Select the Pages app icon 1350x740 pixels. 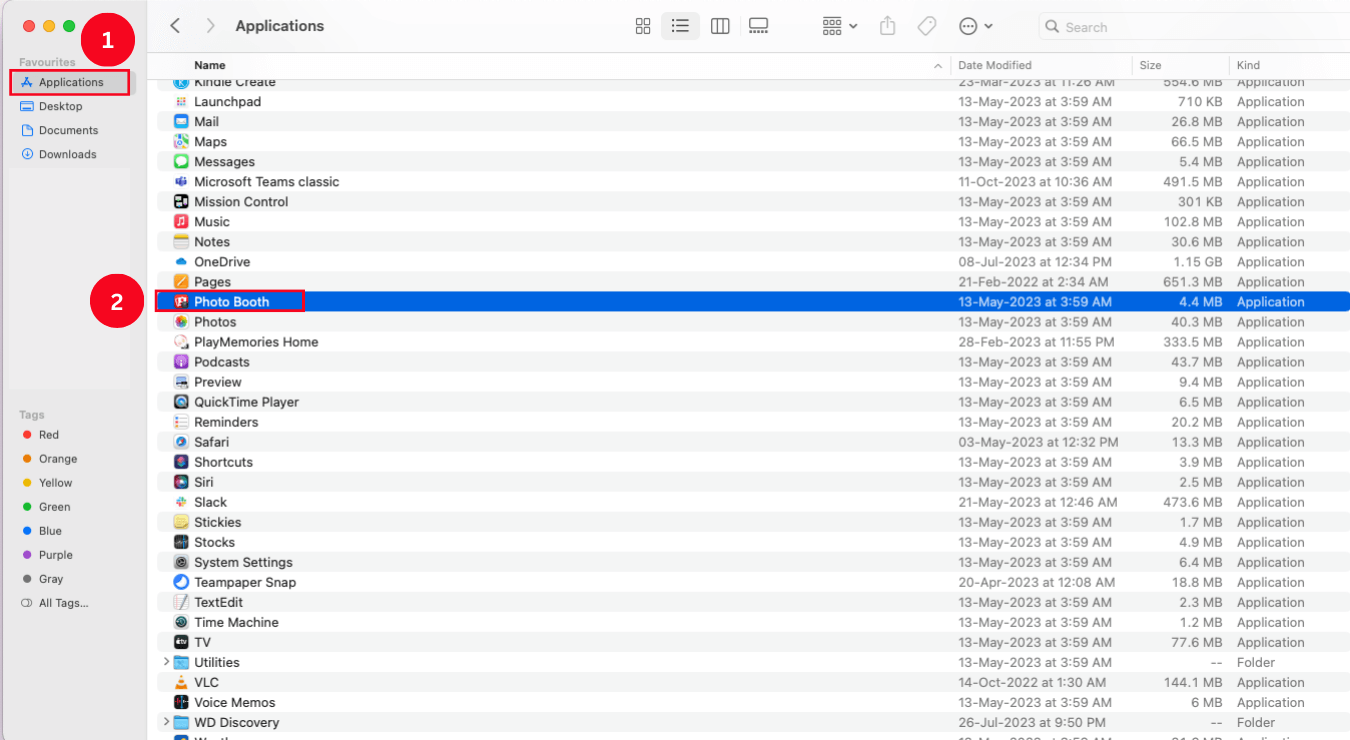tap(181, 282)
